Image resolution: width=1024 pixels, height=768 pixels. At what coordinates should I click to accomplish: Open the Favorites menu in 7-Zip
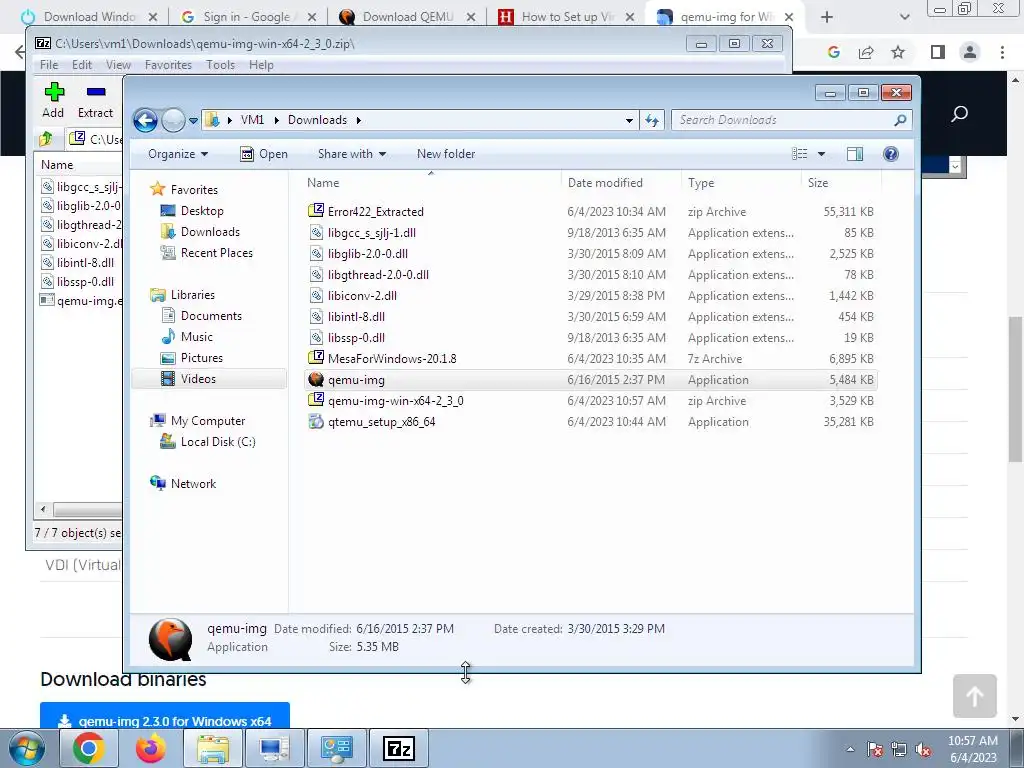click(168, 65)
